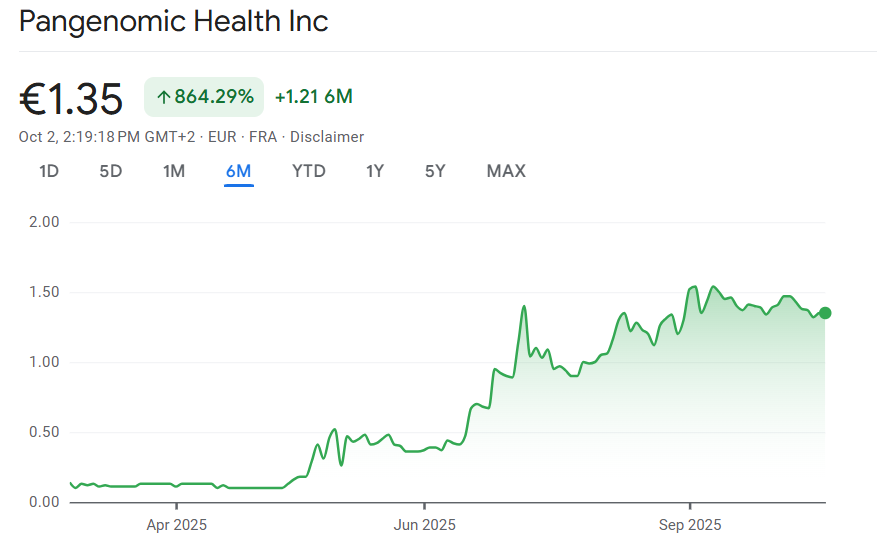The image size is (877, 544).
Task: Click the Sep 2025 axis label
Action: [689, 524]
